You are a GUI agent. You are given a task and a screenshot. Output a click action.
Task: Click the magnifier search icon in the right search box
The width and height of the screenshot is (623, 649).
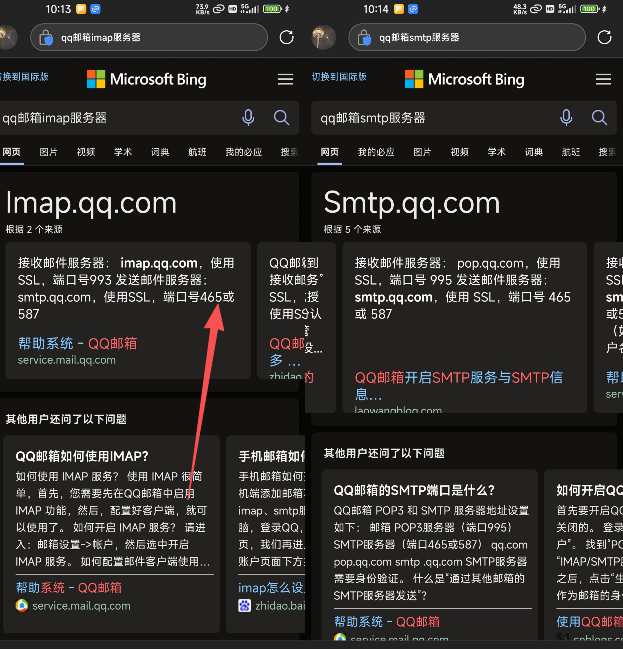point(599,118)
